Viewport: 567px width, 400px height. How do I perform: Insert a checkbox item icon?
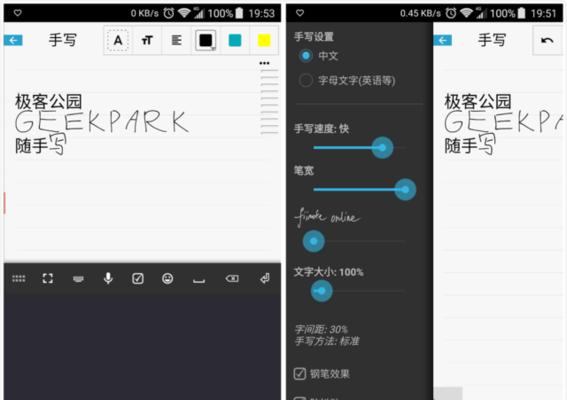pos(138,278)
